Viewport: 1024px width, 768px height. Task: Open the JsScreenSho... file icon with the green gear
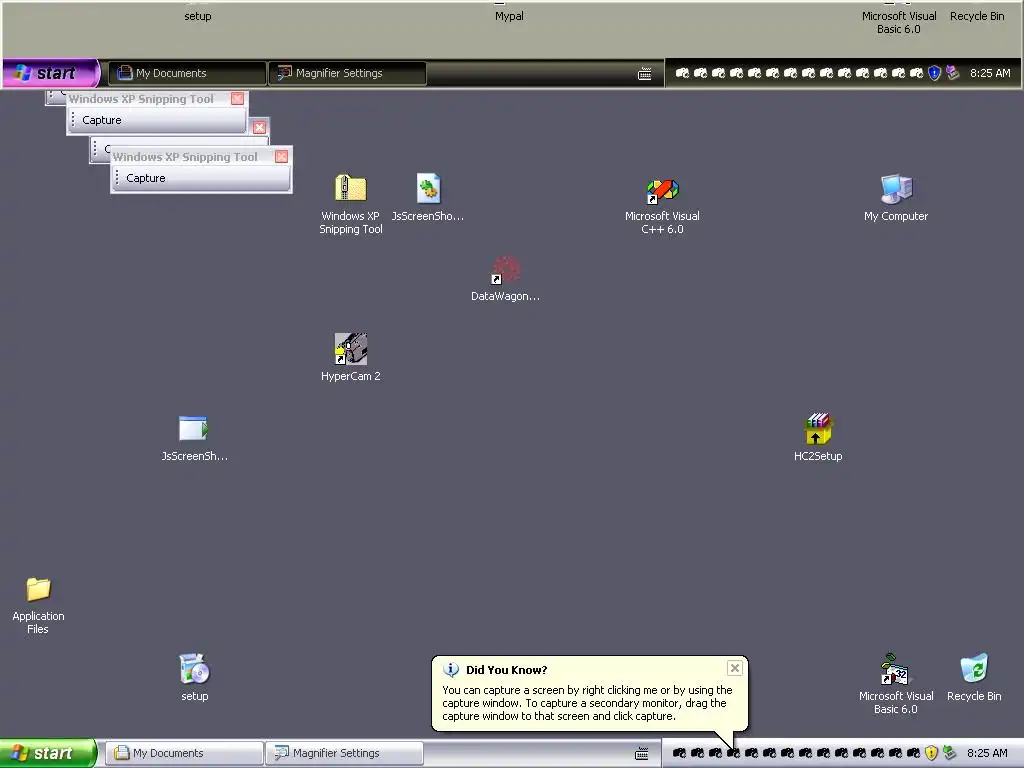(x=428, y=188)
